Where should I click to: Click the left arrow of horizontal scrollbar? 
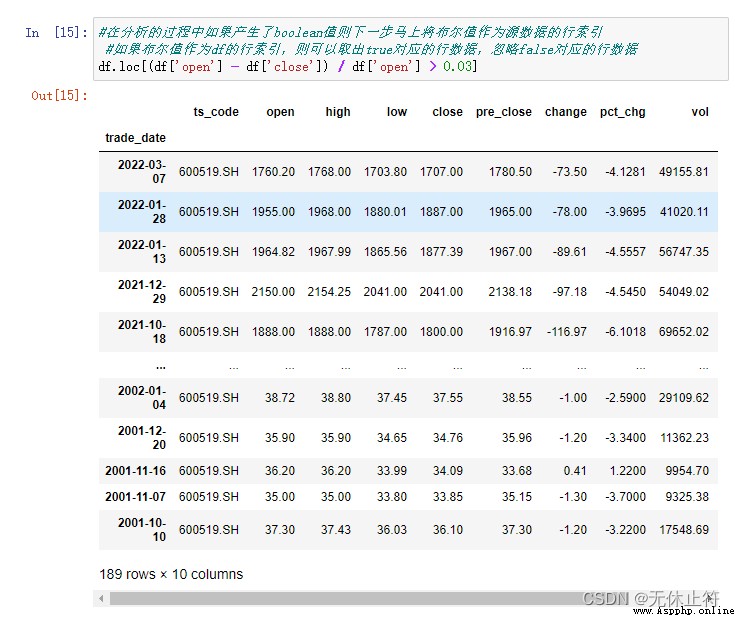pyautogui.click(x=101, y=599)
